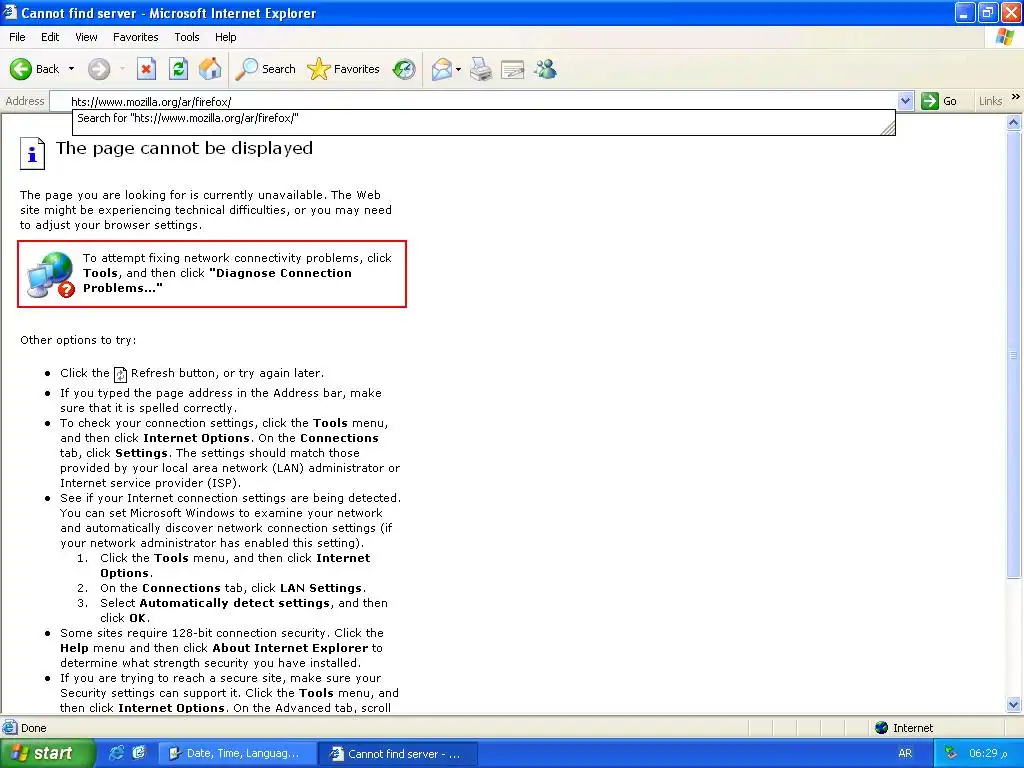
Task: Go to the Home page icon
Action: 210,69
